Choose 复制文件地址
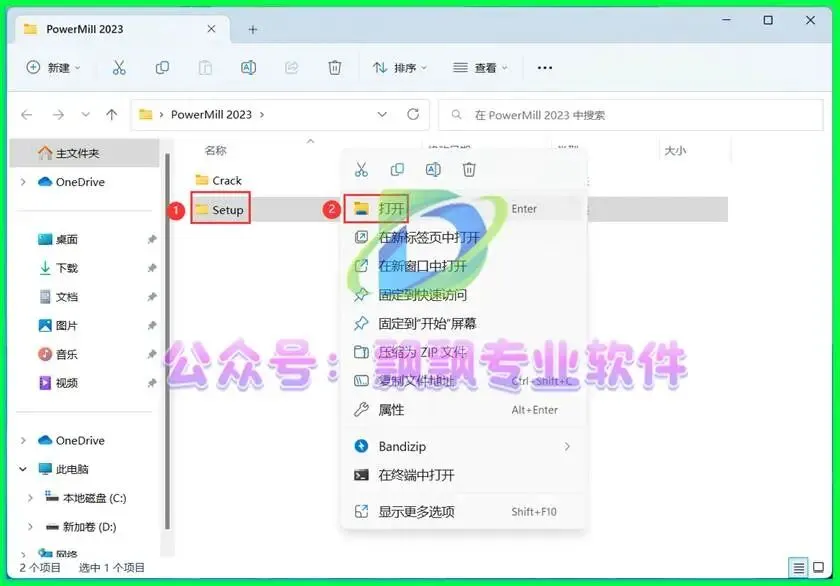Image resolution: width=840 pixels, height=586 pixels. tap(464, 381)
